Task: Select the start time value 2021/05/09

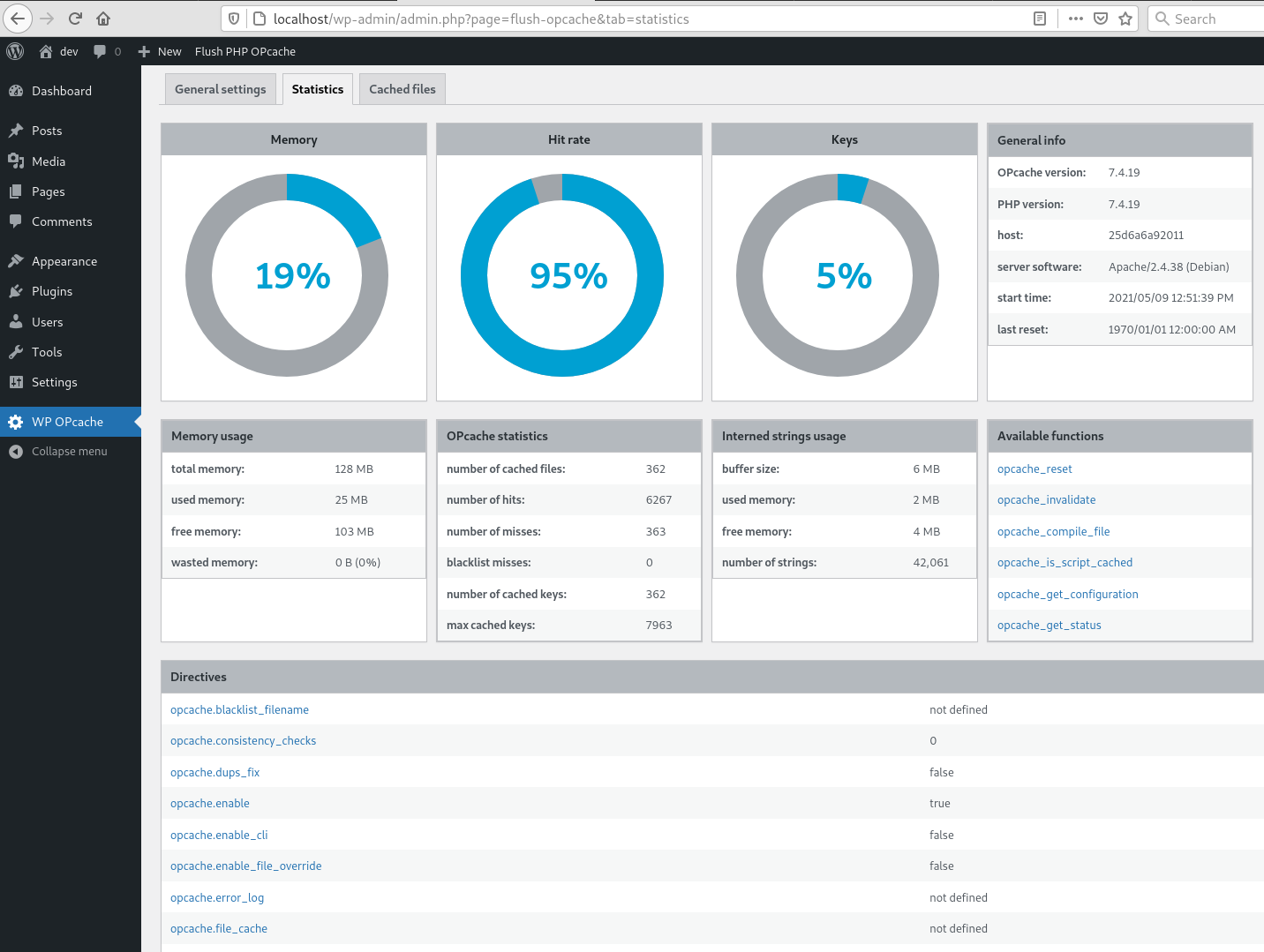Action: 1170,297
